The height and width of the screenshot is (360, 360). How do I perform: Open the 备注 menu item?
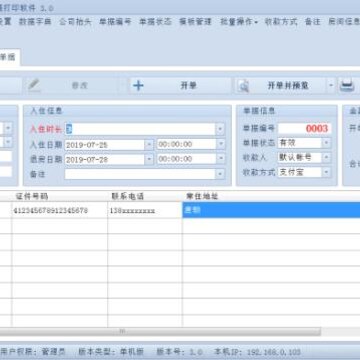313,22
